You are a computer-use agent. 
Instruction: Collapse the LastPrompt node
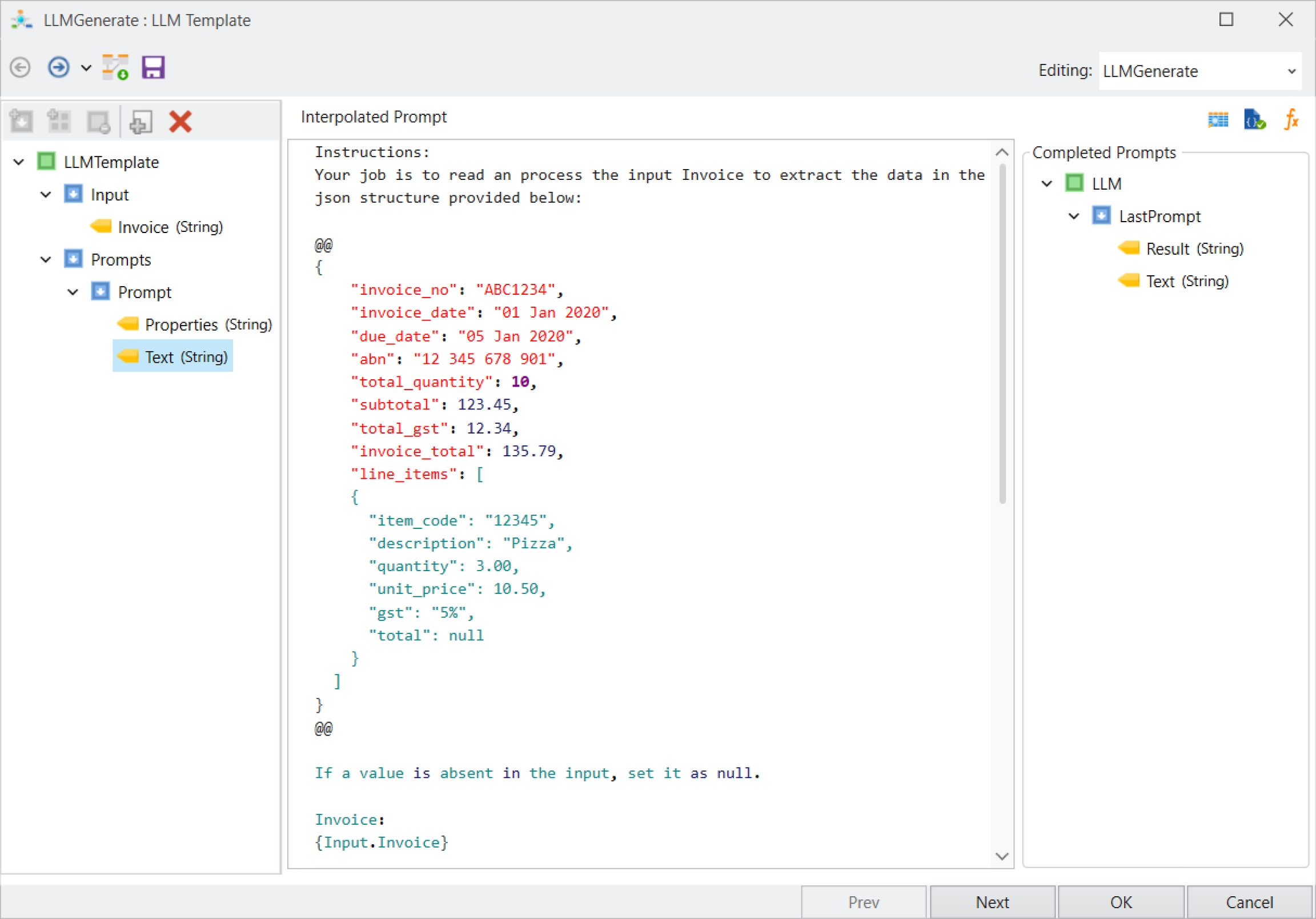[1074, 216]
